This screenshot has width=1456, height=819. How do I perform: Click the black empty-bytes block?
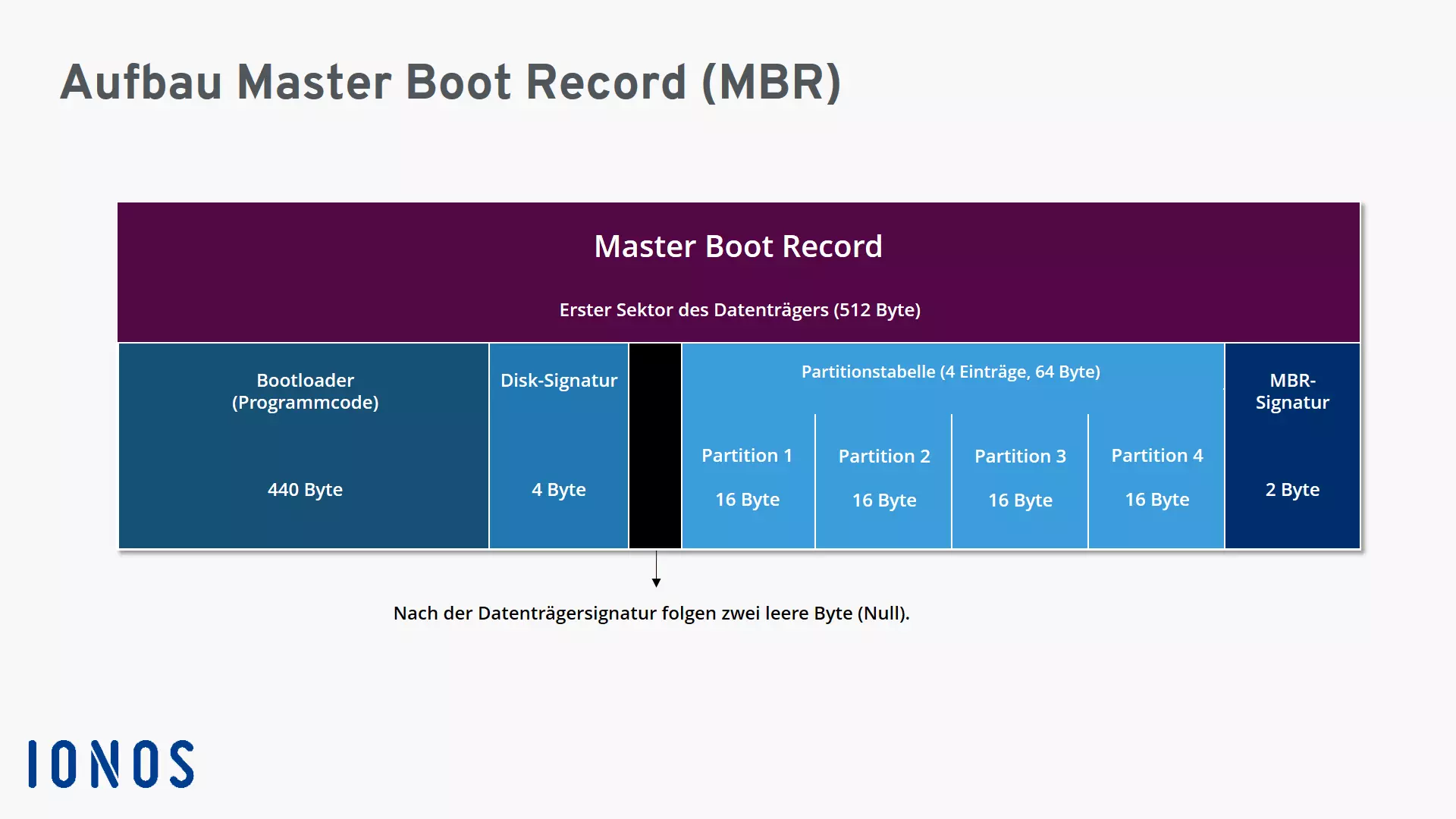click(655, 446)
